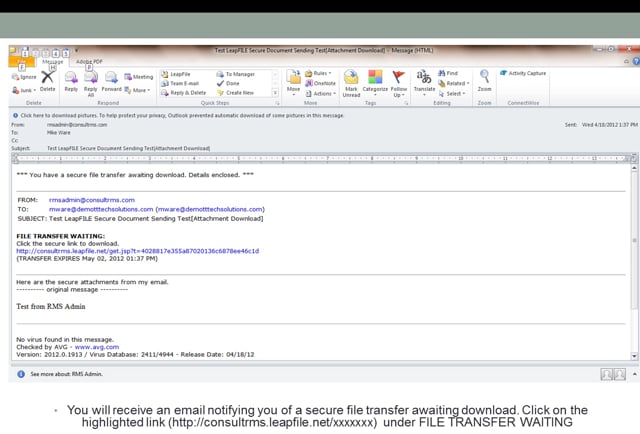
Task: Open the consultrms.leapfile.net secure download link
Action: [x=138, y=251]
